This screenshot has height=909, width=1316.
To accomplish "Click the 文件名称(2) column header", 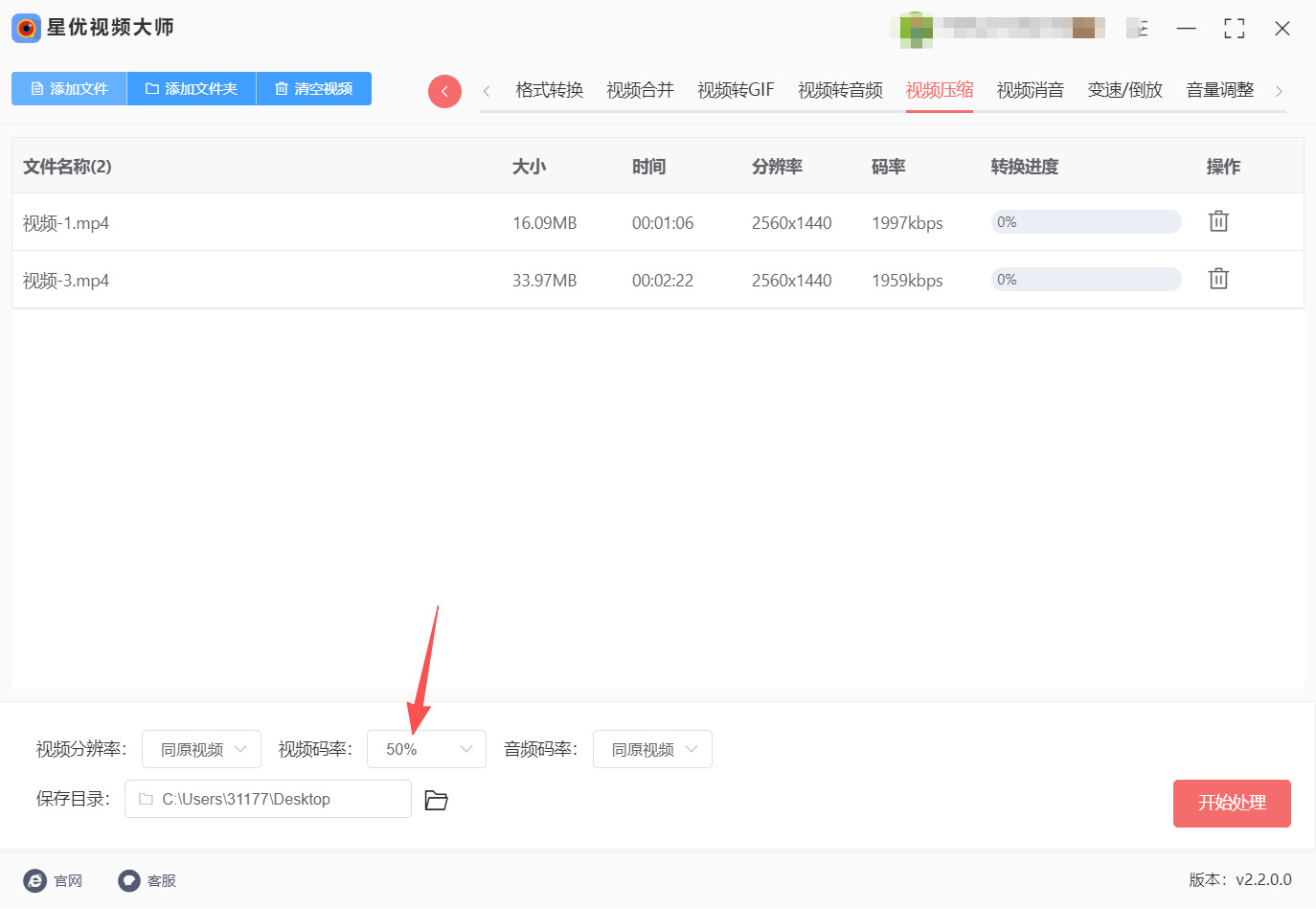I will pos(67,167).
